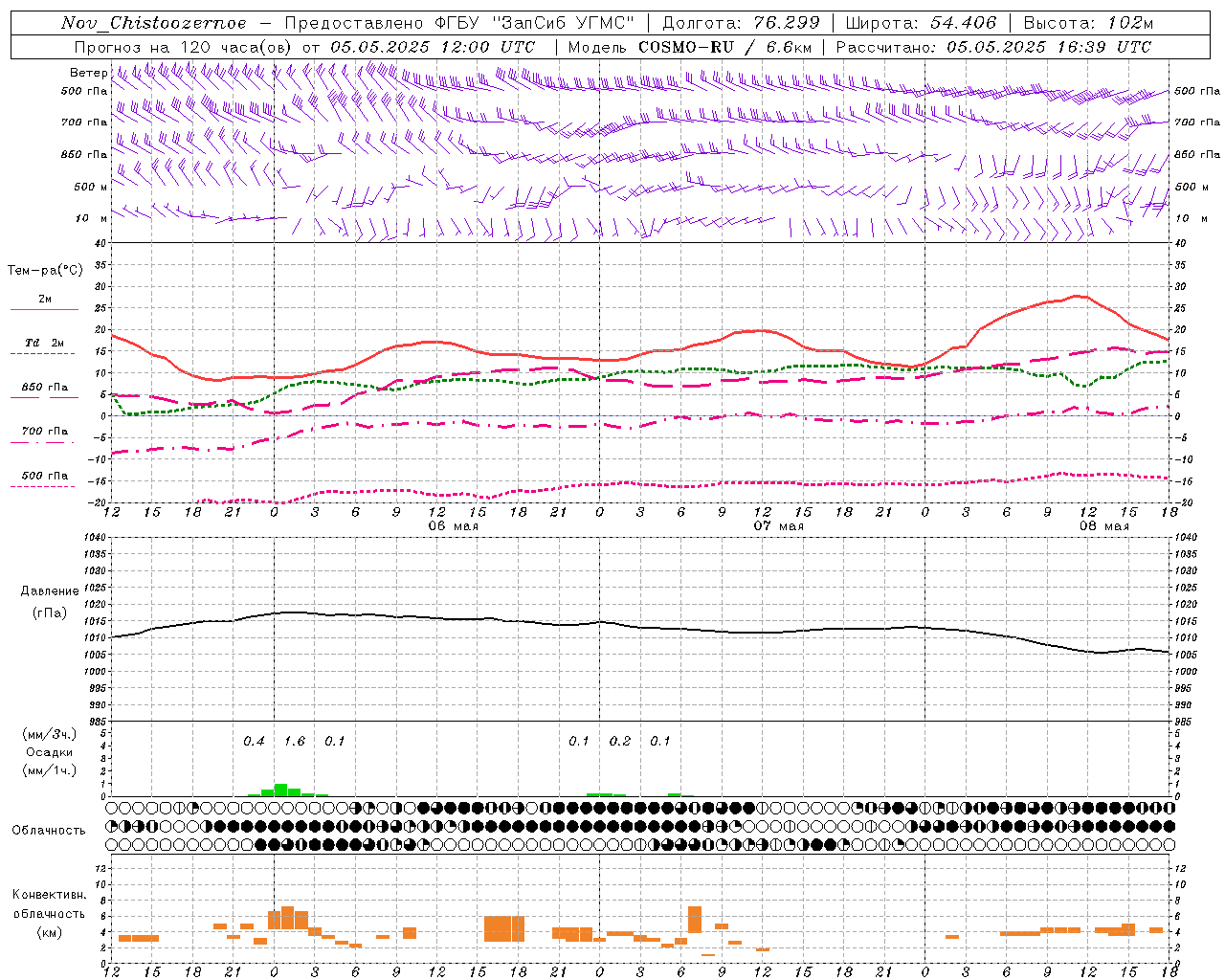Click the tallest green precipitation bar

(x=280, y=791)
